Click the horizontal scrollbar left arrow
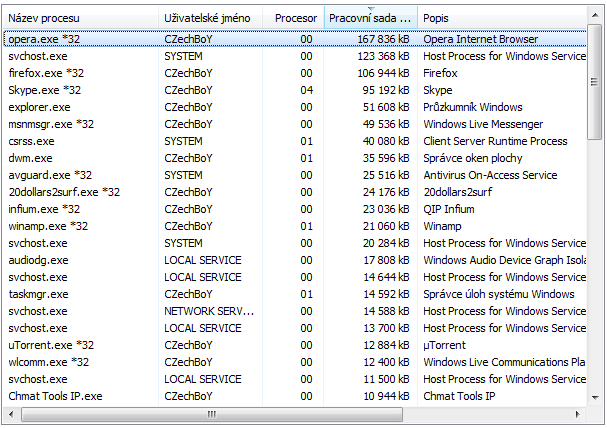607x428 pixels. coord(11,414)
